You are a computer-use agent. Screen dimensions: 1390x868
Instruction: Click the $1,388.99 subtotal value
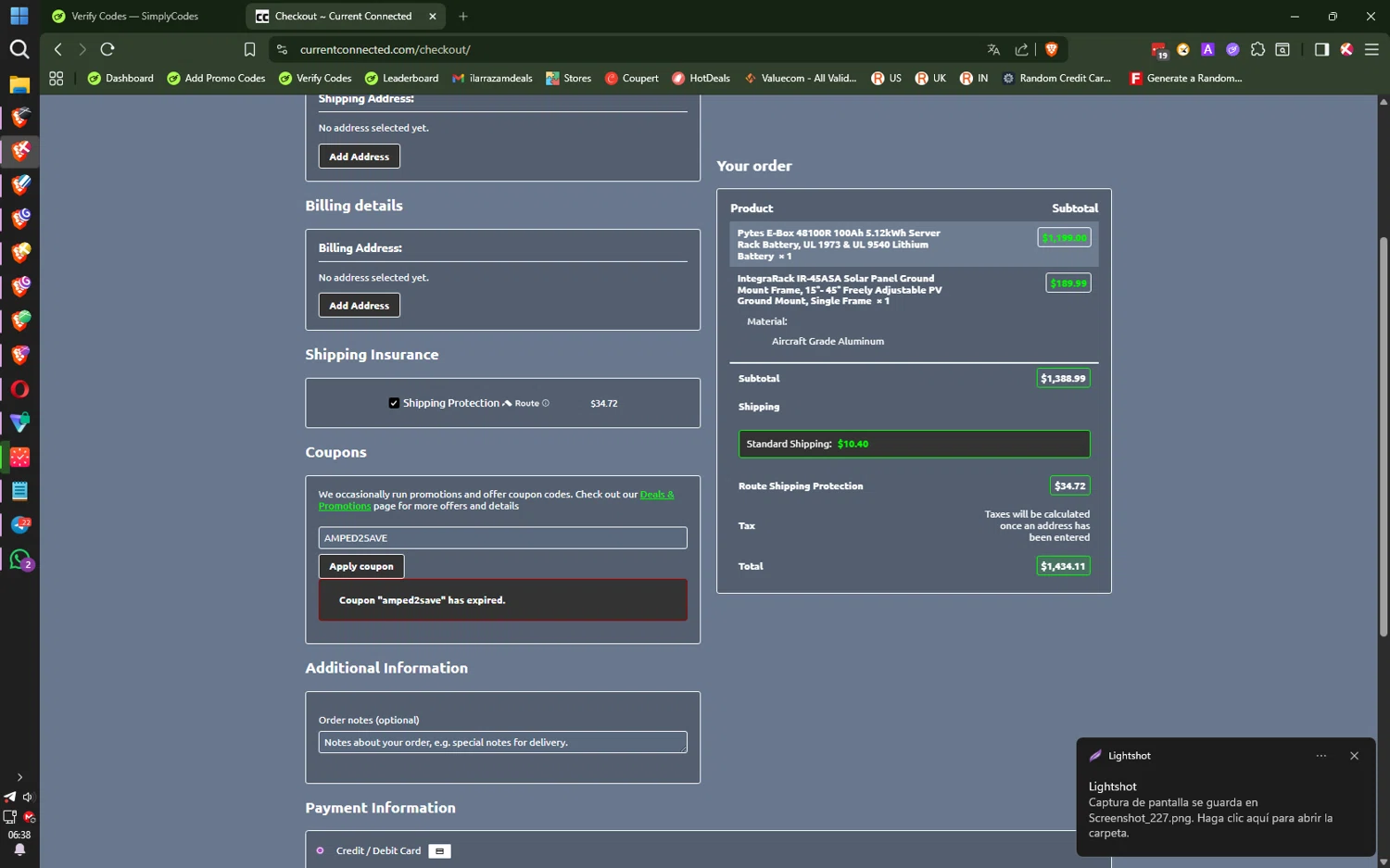1063,378
